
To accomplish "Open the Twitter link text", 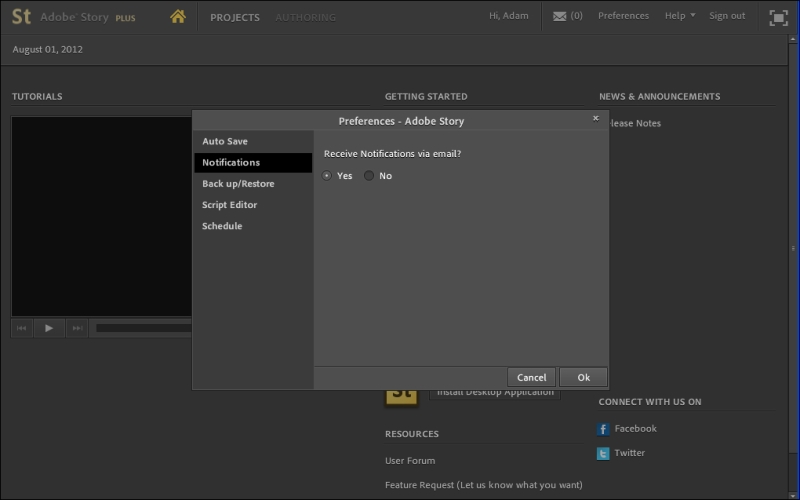I will coord(629,453).
